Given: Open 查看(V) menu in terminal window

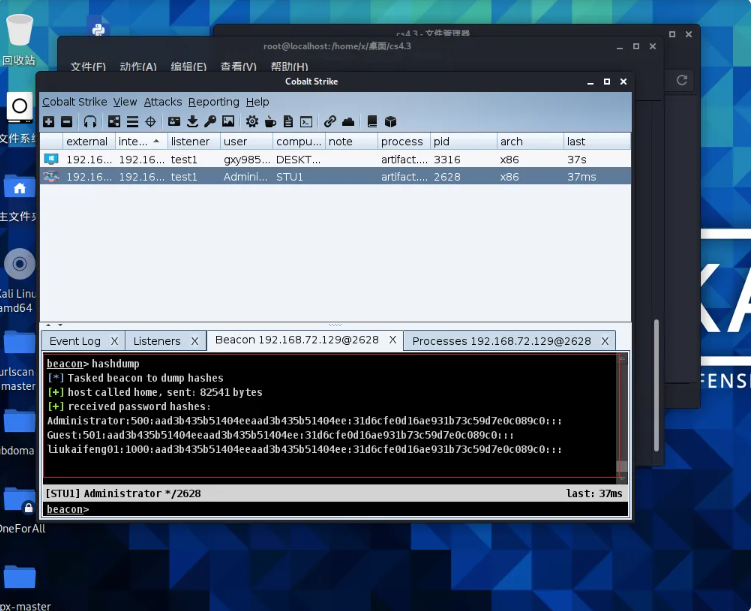Looking at the screenshot, I should coord(239,66).
